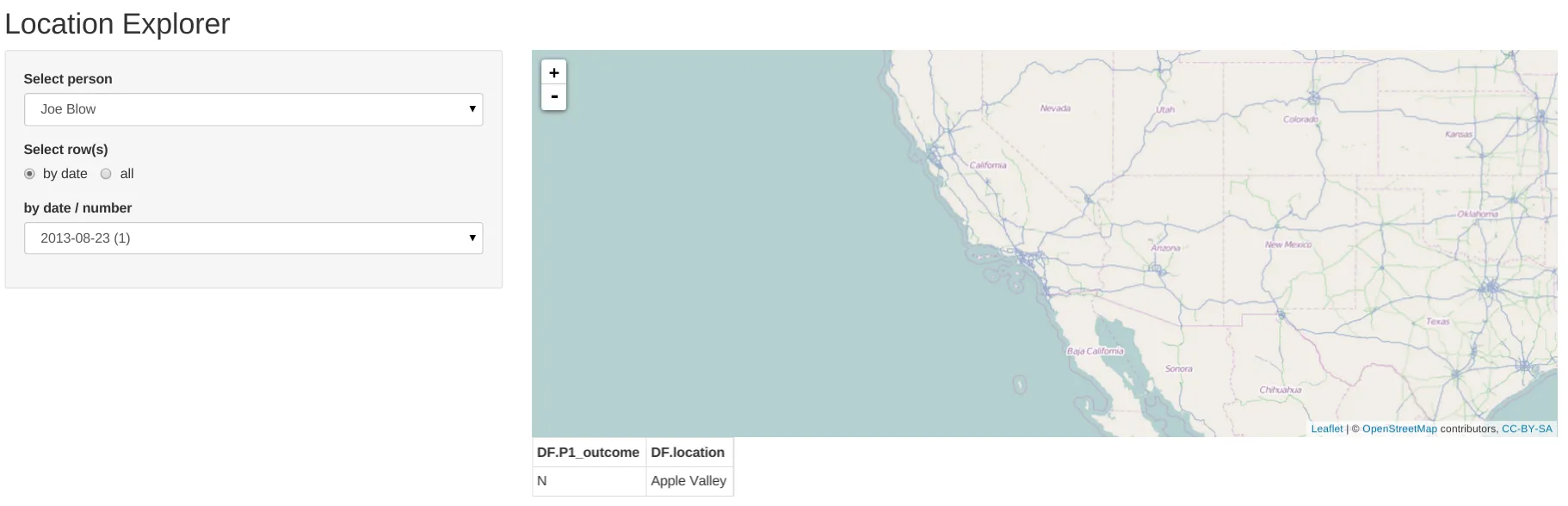Open the Select person dropdown

[253, 109]
